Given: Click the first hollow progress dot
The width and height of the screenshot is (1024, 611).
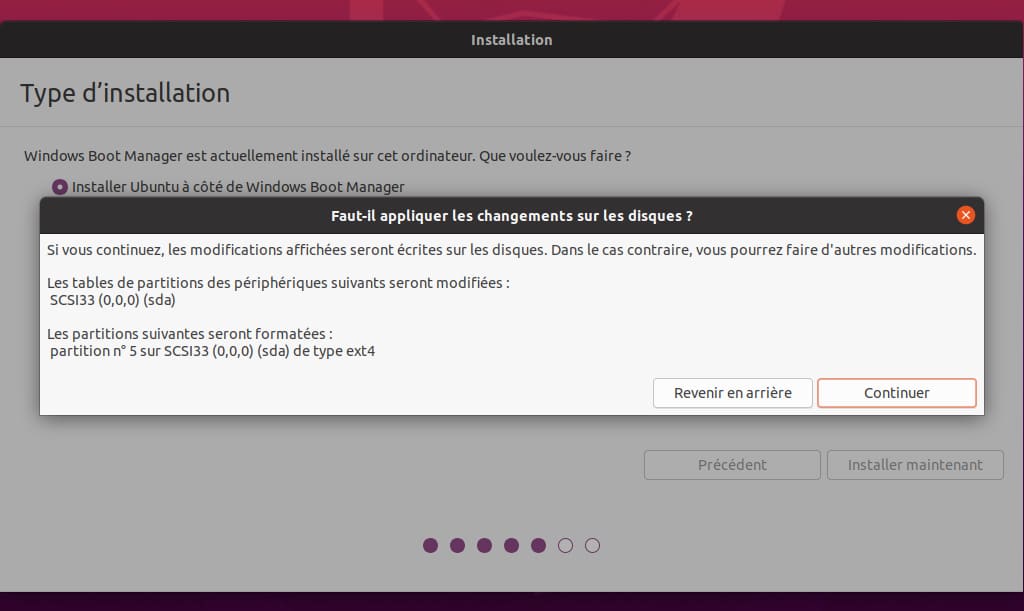Looking at the screenshot, I should pos(566,545).
